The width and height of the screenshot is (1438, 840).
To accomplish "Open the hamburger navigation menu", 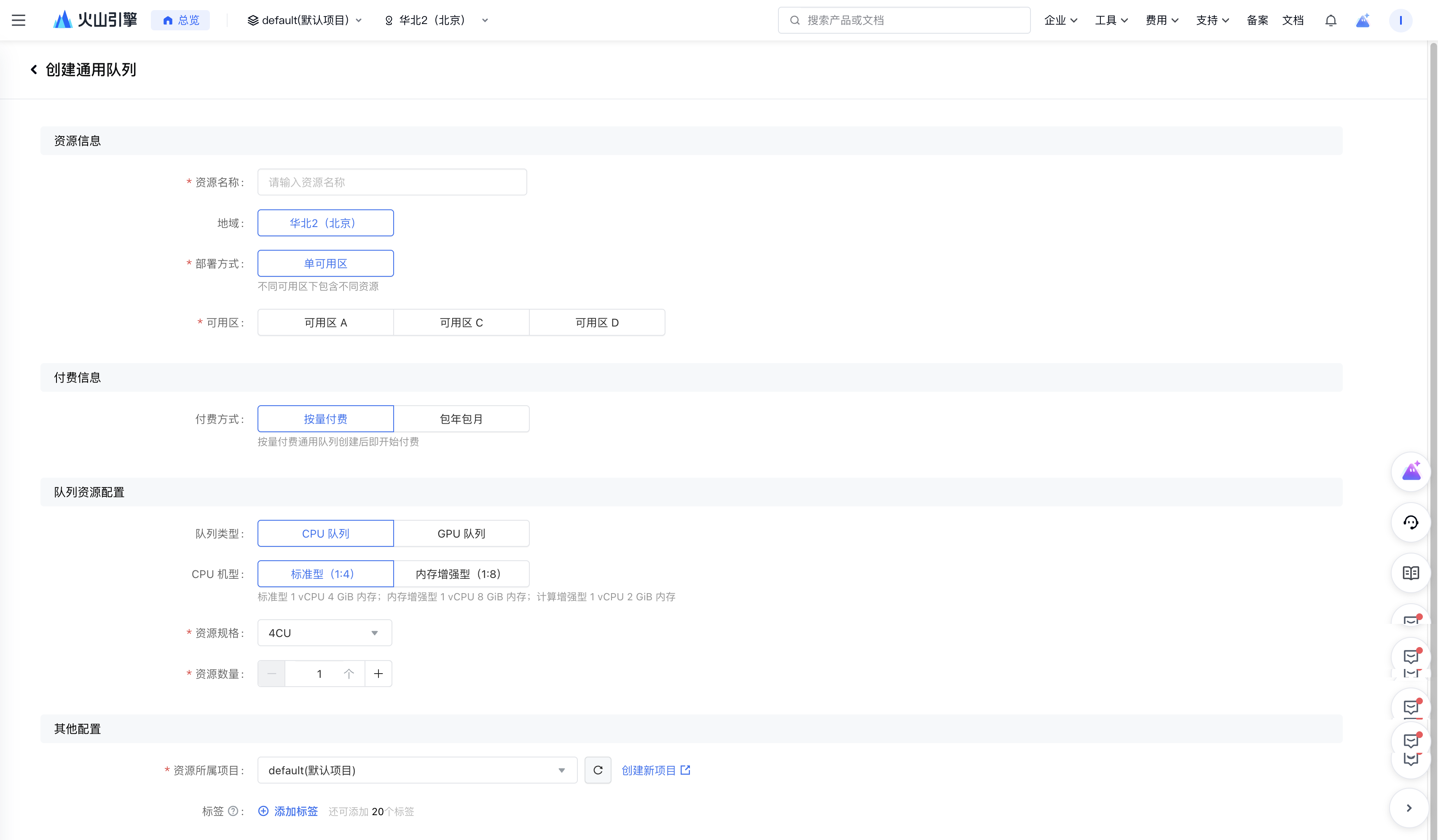I will (x=18, y=21).
